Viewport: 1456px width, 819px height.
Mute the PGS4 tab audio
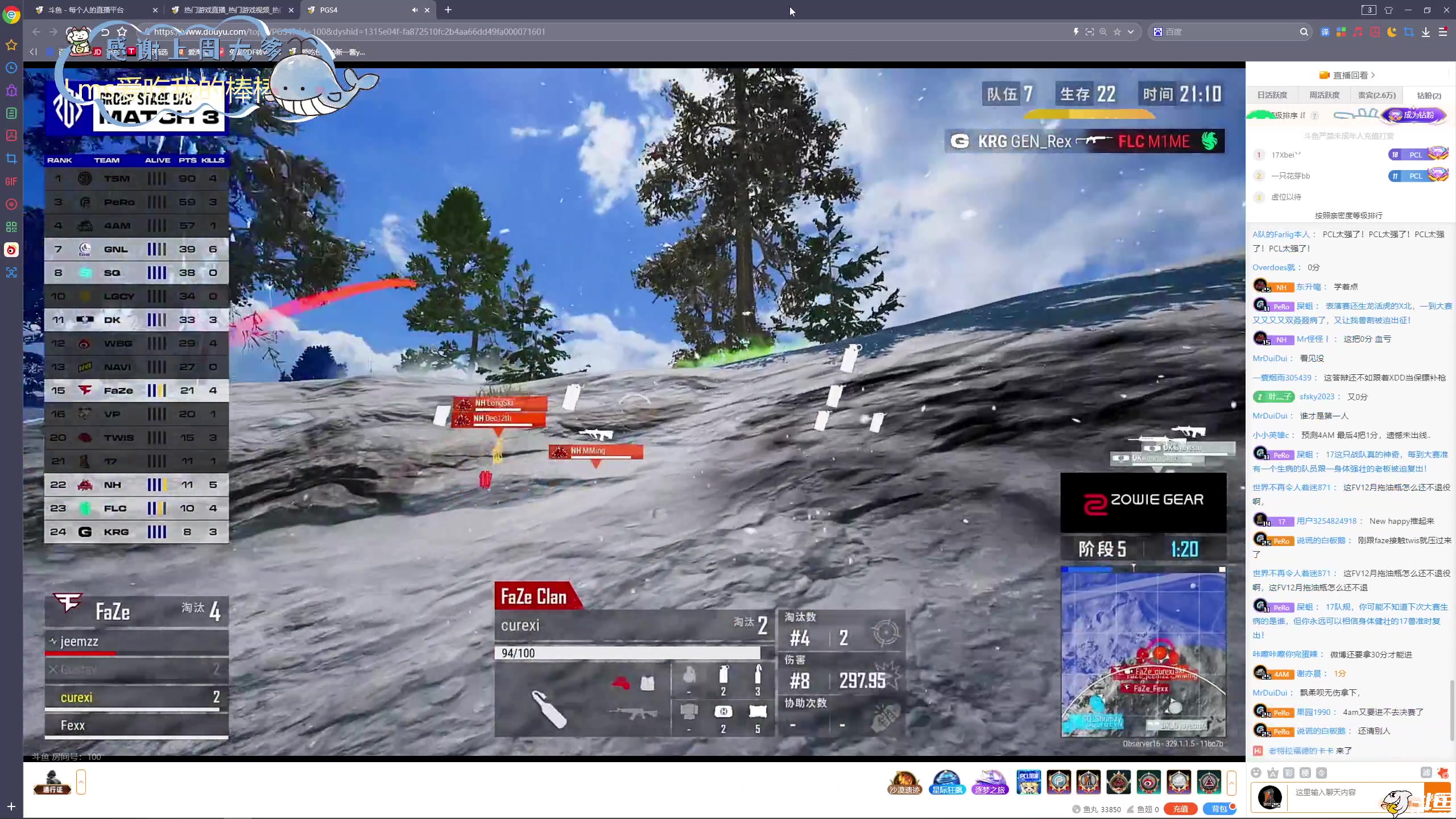(x=415, y=10)
